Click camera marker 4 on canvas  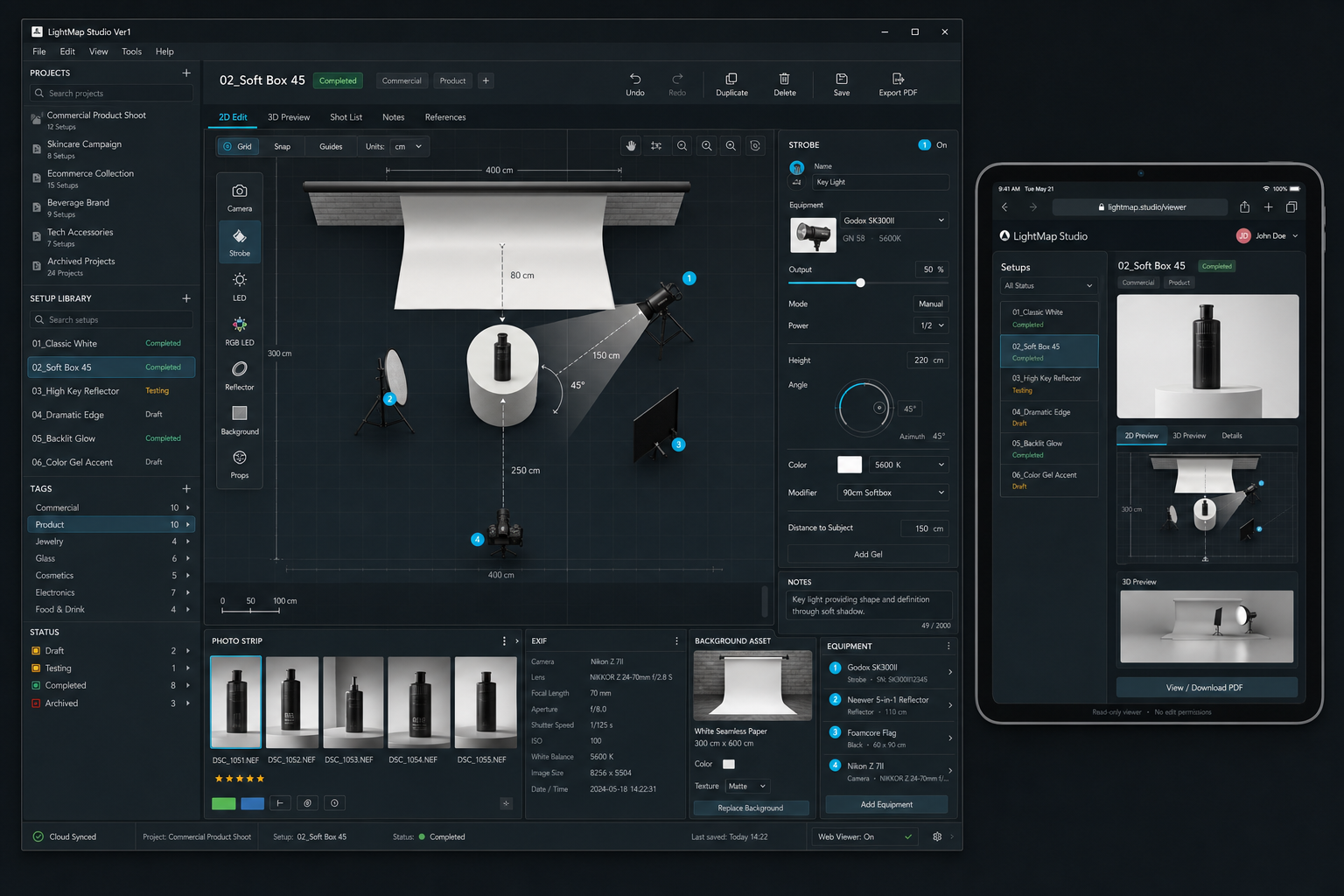[477, 539]
